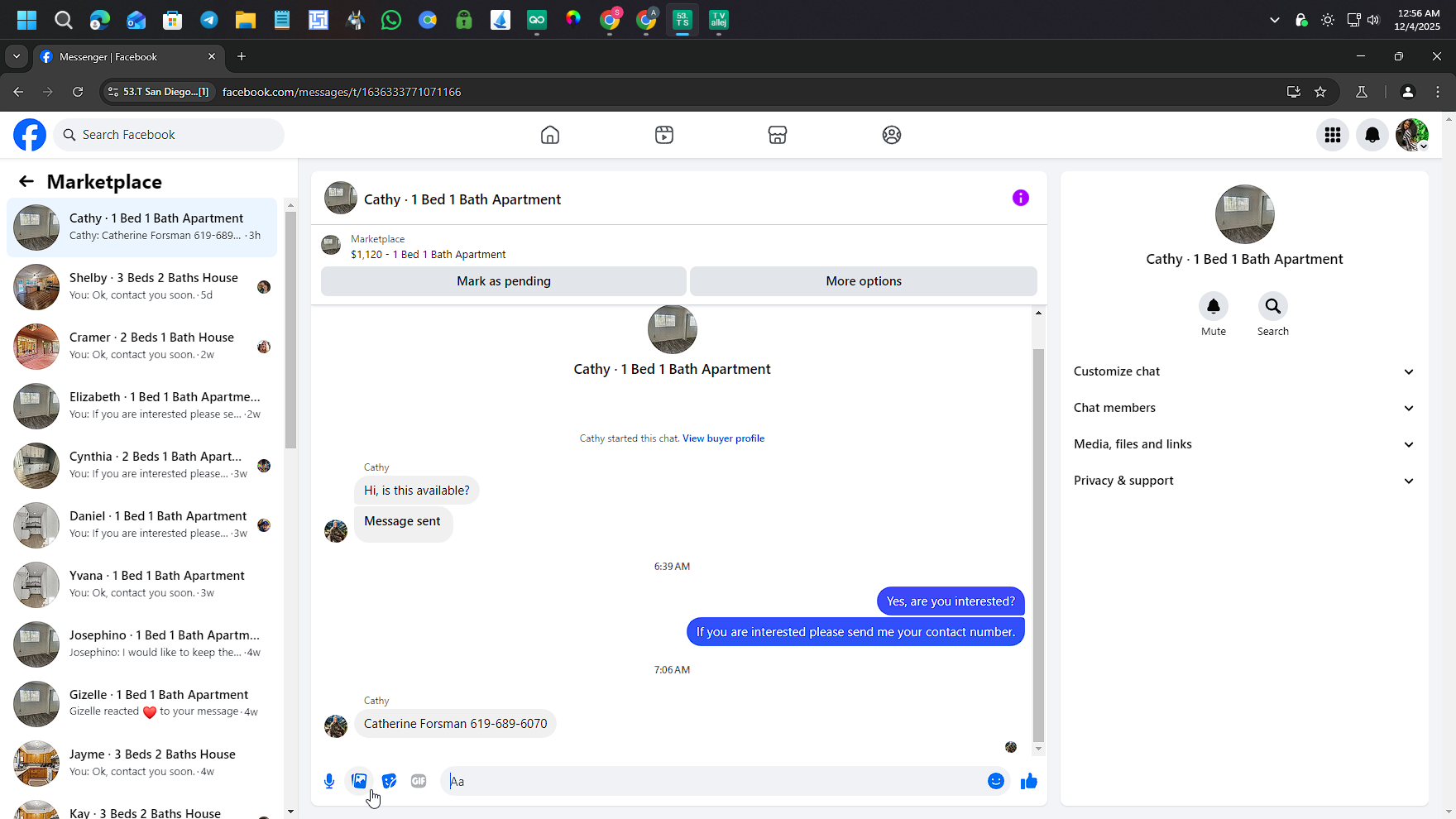The width and height of the screenshot is (1456, 819).
Task: Show hidden system tray icons
Action: (1274, 20)
